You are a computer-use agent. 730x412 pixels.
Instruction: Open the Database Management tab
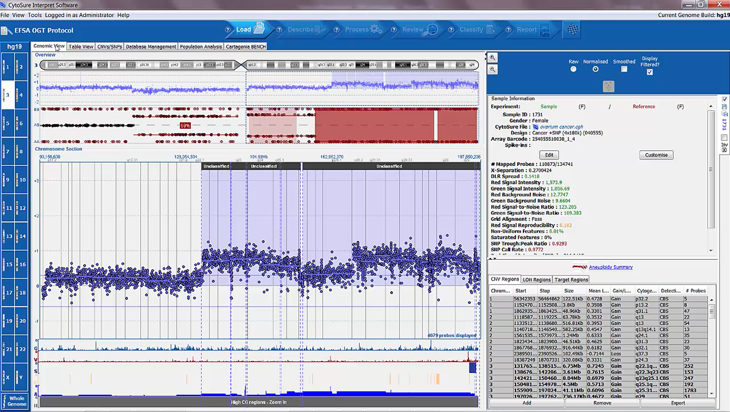click(x=151, y=47)
